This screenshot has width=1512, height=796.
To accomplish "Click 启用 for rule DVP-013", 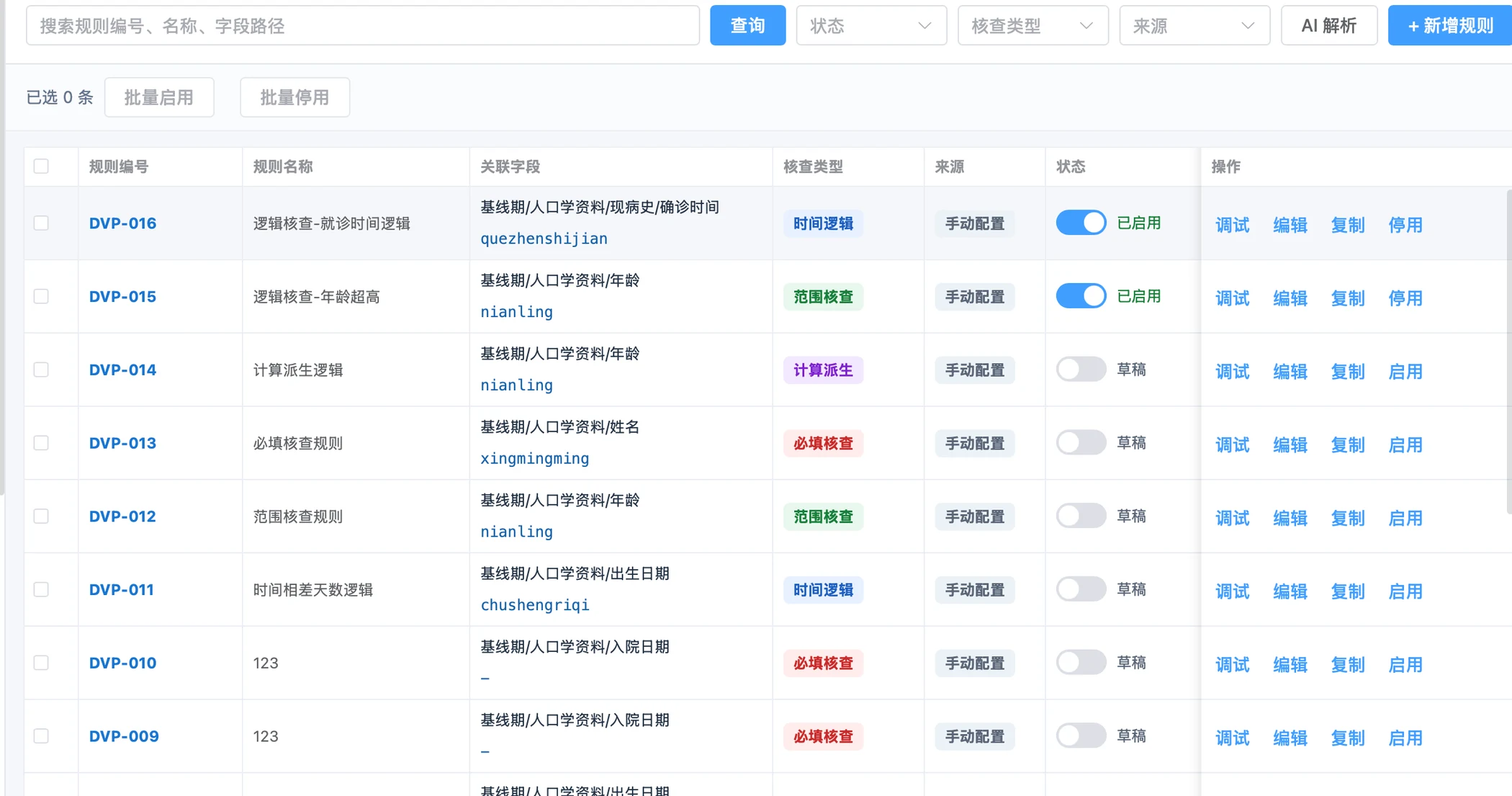I will [1405, 445].
